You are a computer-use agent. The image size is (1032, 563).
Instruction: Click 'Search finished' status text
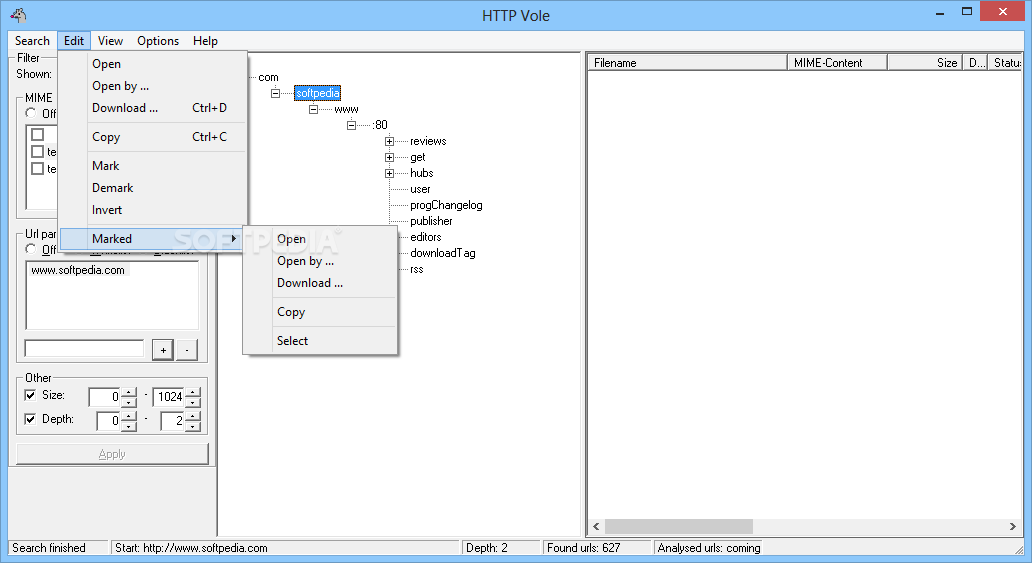pos(49,548)
